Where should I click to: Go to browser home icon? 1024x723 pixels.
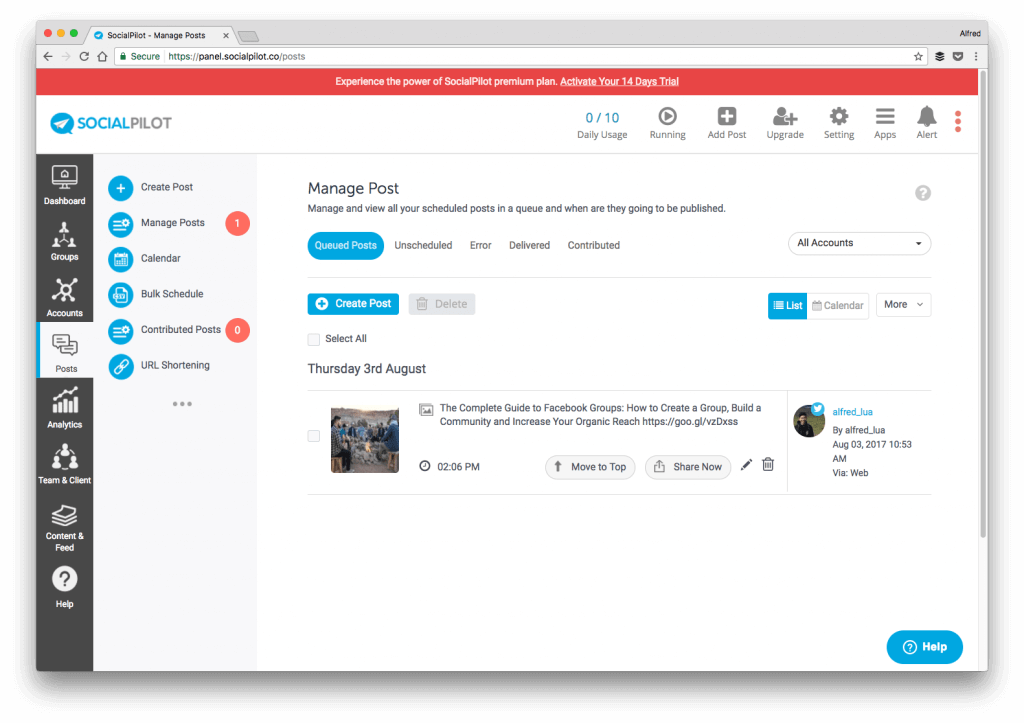pos(103,57)
